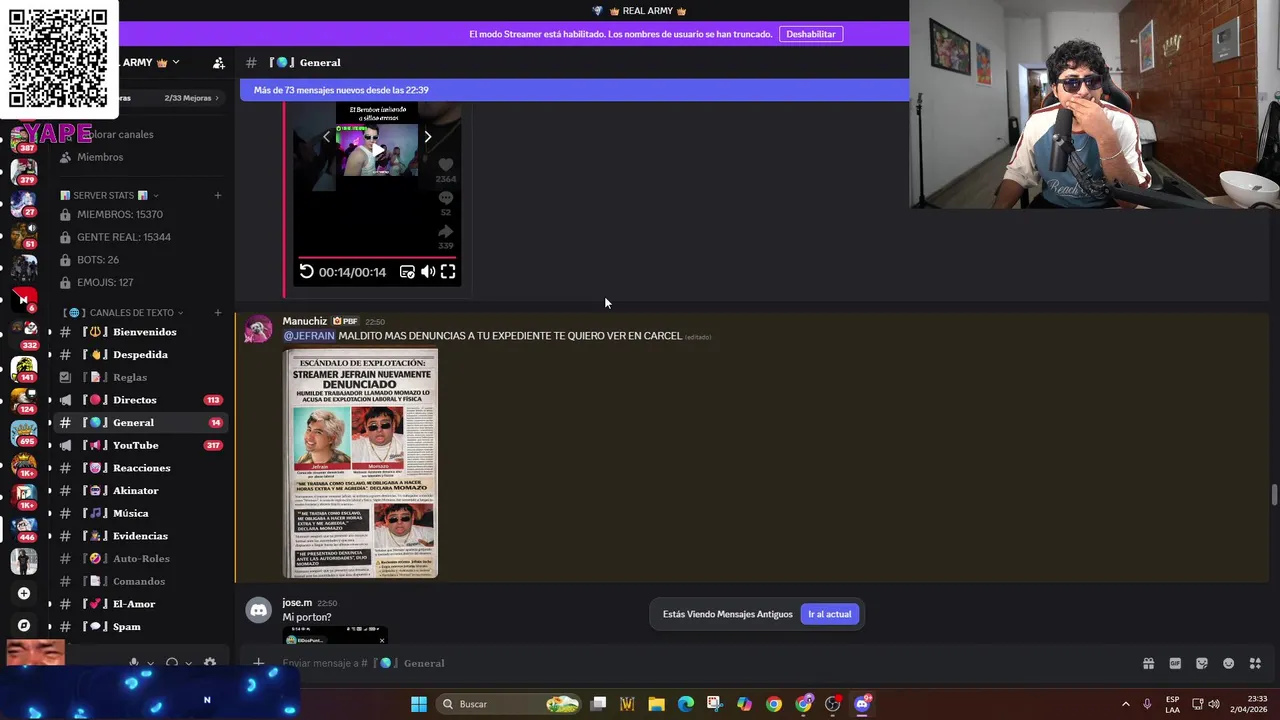
Task: Click the Manuchiz username
Action: click(x=305, y=321)
